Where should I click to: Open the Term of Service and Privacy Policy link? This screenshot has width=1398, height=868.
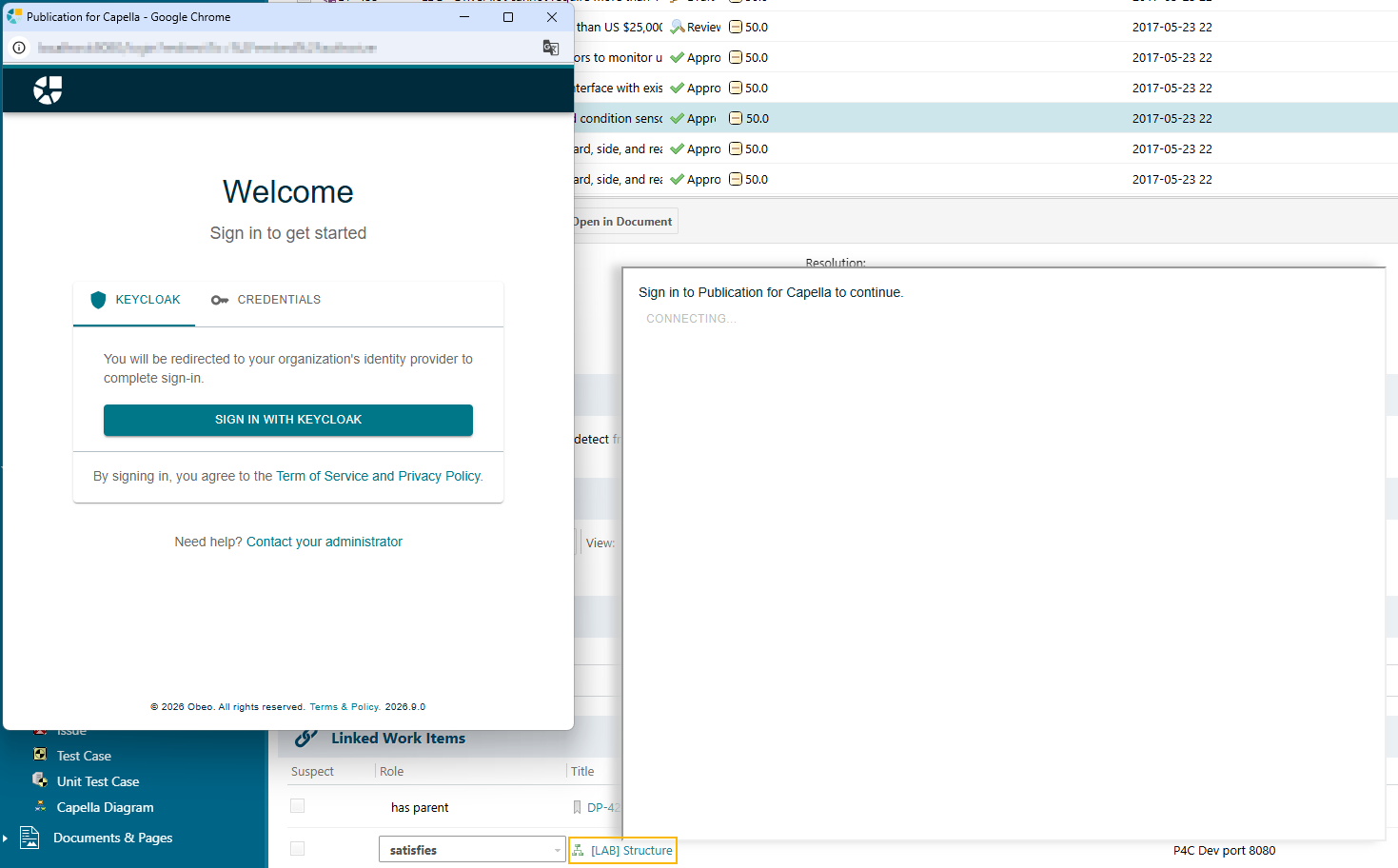tap(378, 476)
